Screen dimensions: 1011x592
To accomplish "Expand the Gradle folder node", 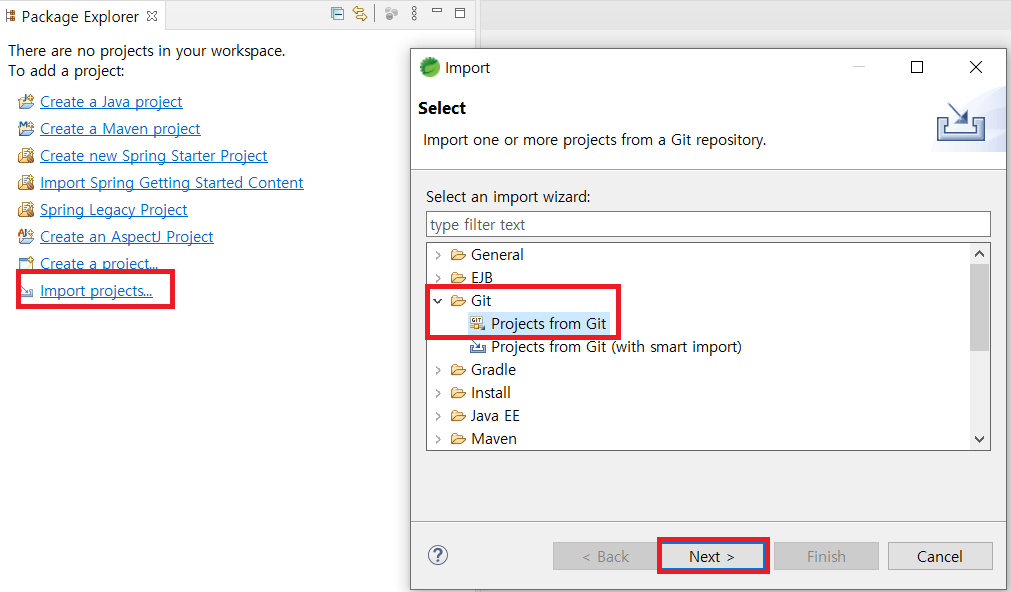I will 438,370.
